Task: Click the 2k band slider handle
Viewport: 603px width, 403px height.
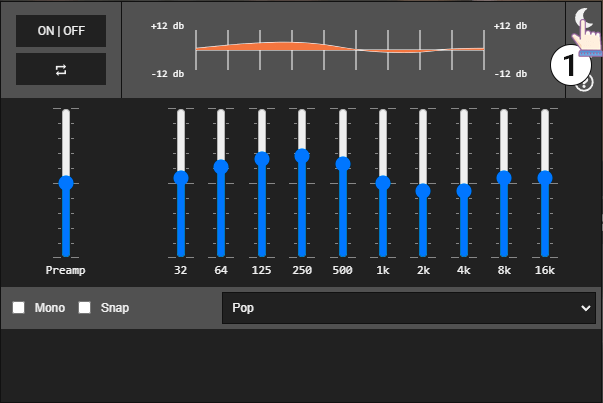Action: pos(423,191)
